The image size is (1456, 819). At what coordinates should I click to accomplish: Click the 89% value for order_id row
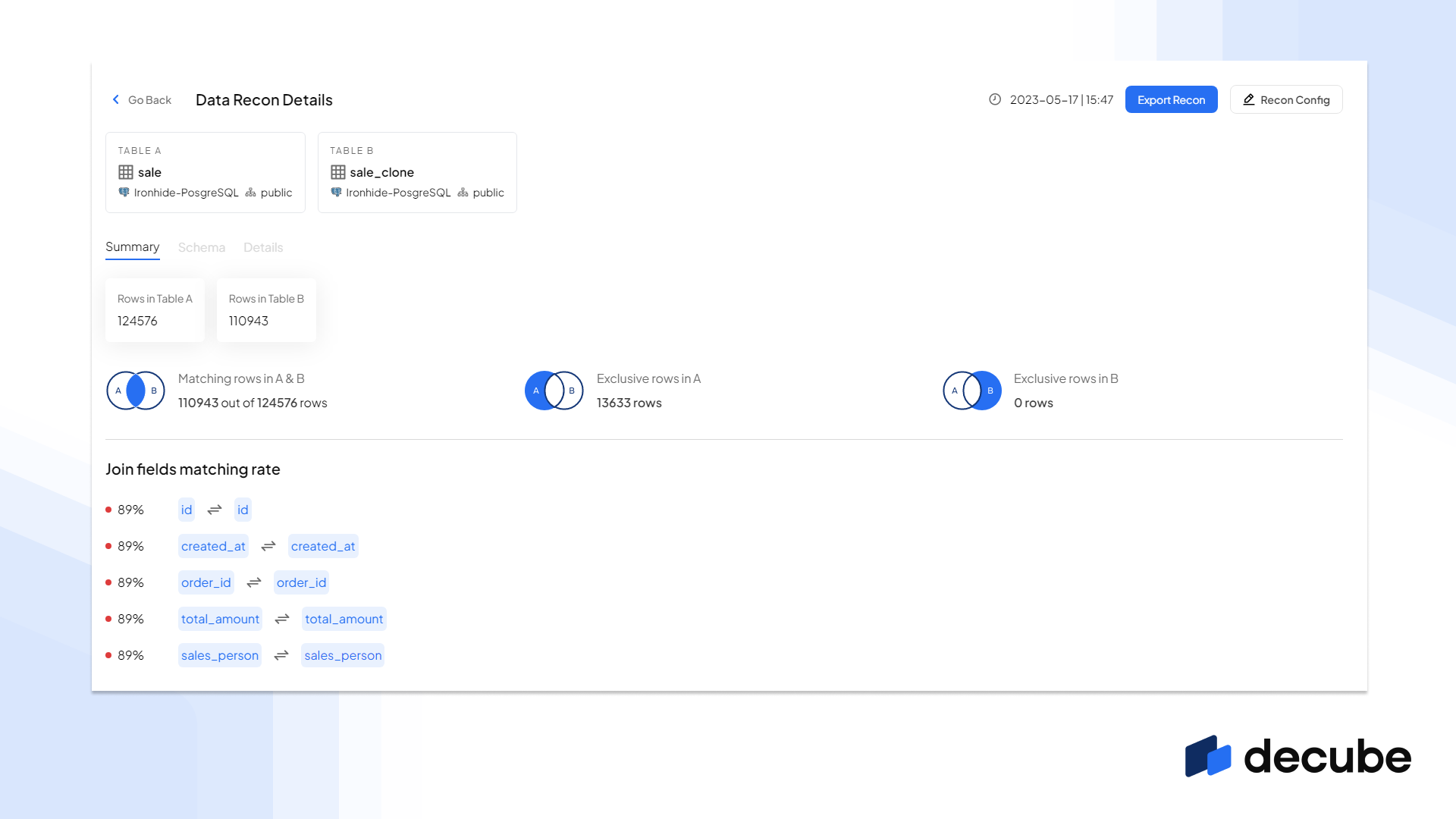coord(130,582)
